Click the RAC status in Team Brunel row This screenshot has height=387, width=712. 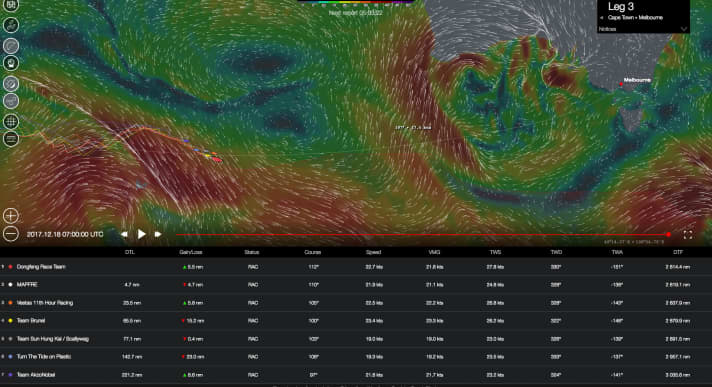tap(253, 321)
